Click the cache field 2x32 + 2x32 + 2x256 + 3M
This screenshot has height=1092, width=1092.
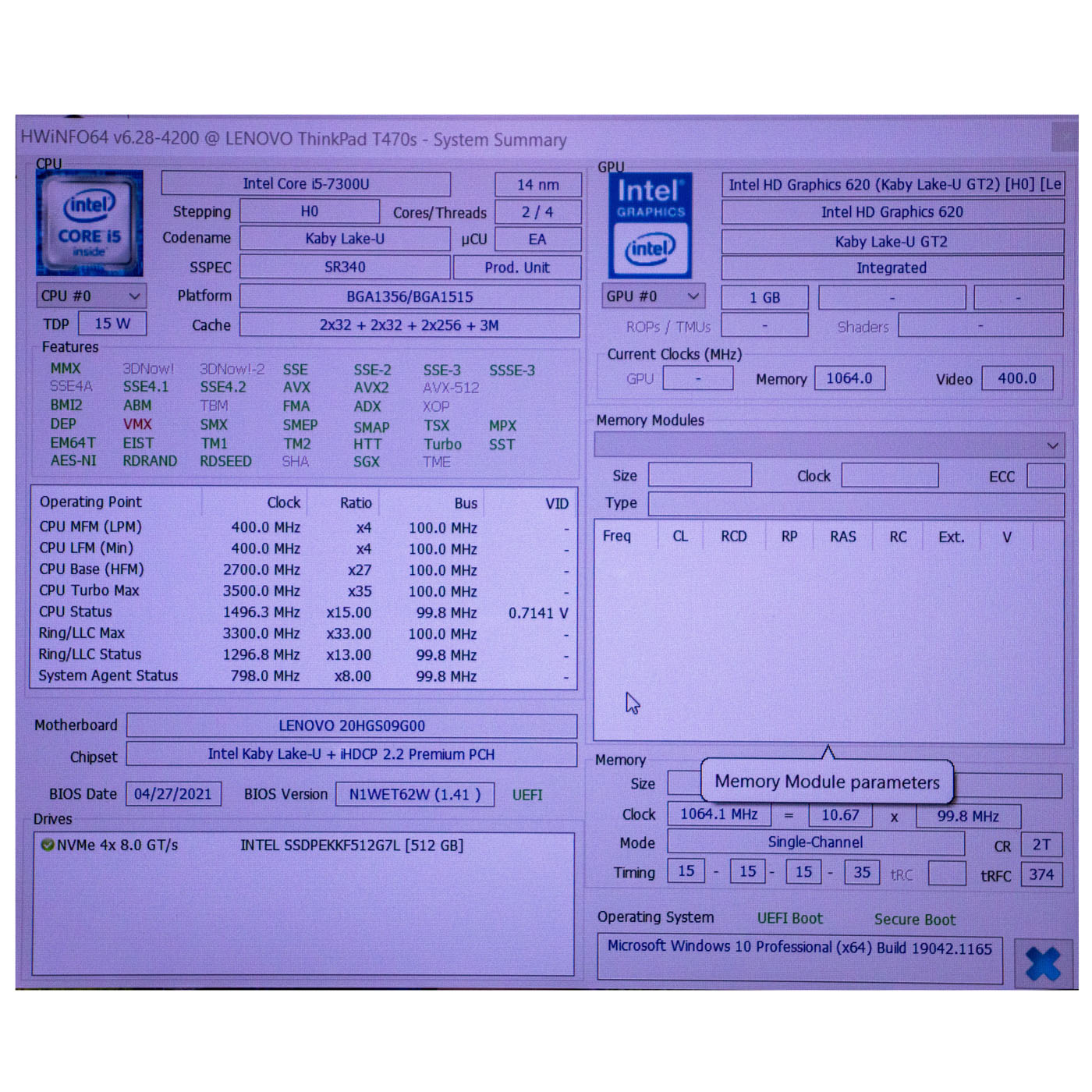pos(409,325)
